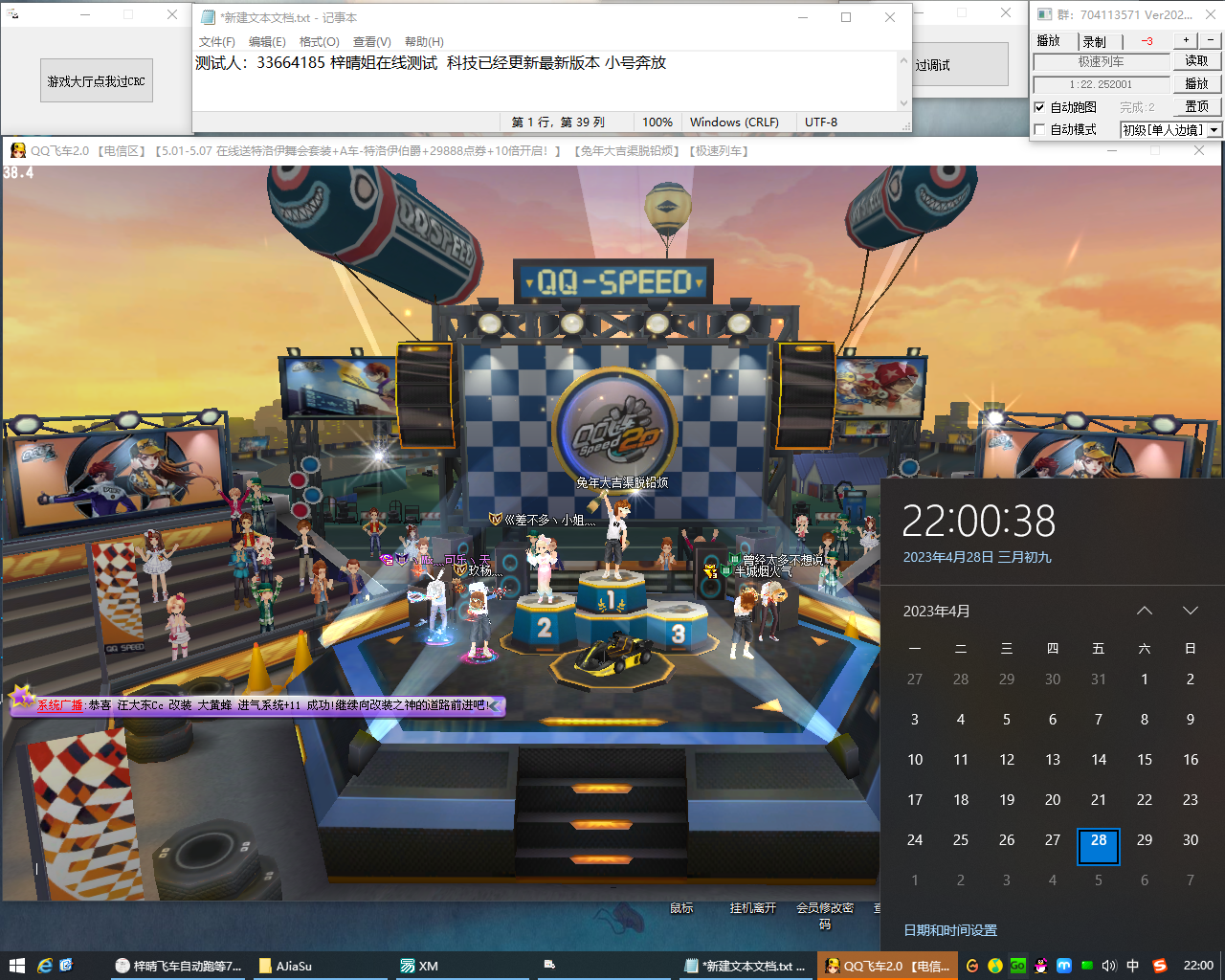Open the 文件(F) menu in Notepad
The image size is (1225, 980).
point(216,42)
